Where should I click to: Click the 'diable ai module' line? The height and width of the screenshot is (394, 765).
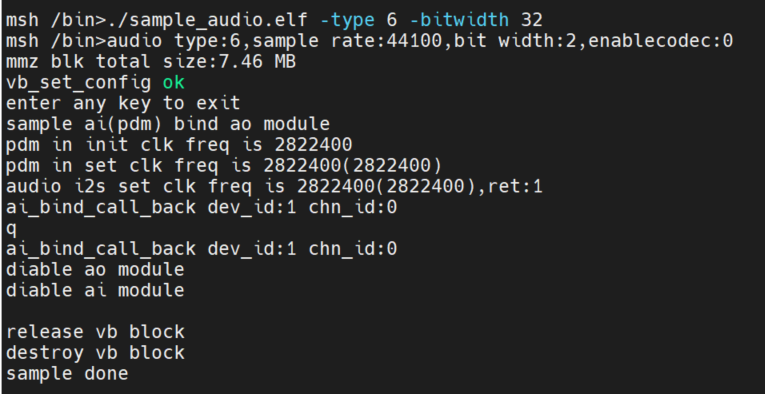pyautogui.click(x=95, y=290)
